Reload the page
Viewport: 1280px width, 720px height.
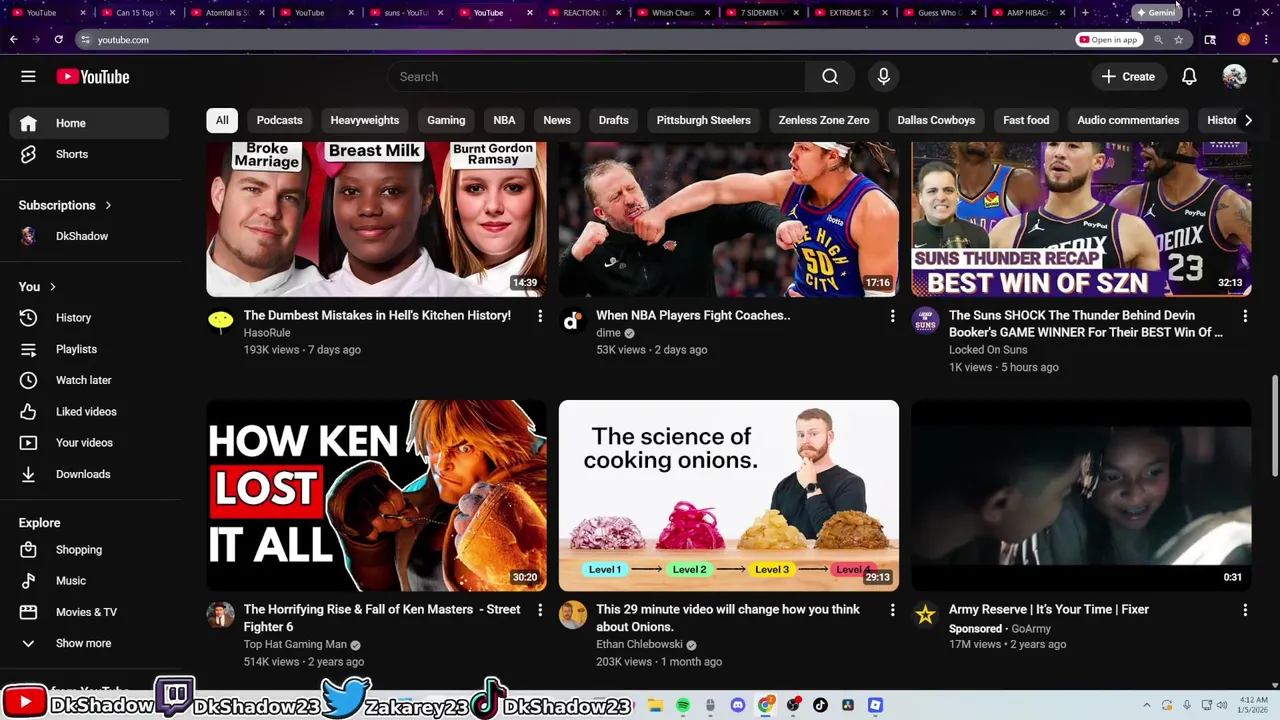coord(59,40)
